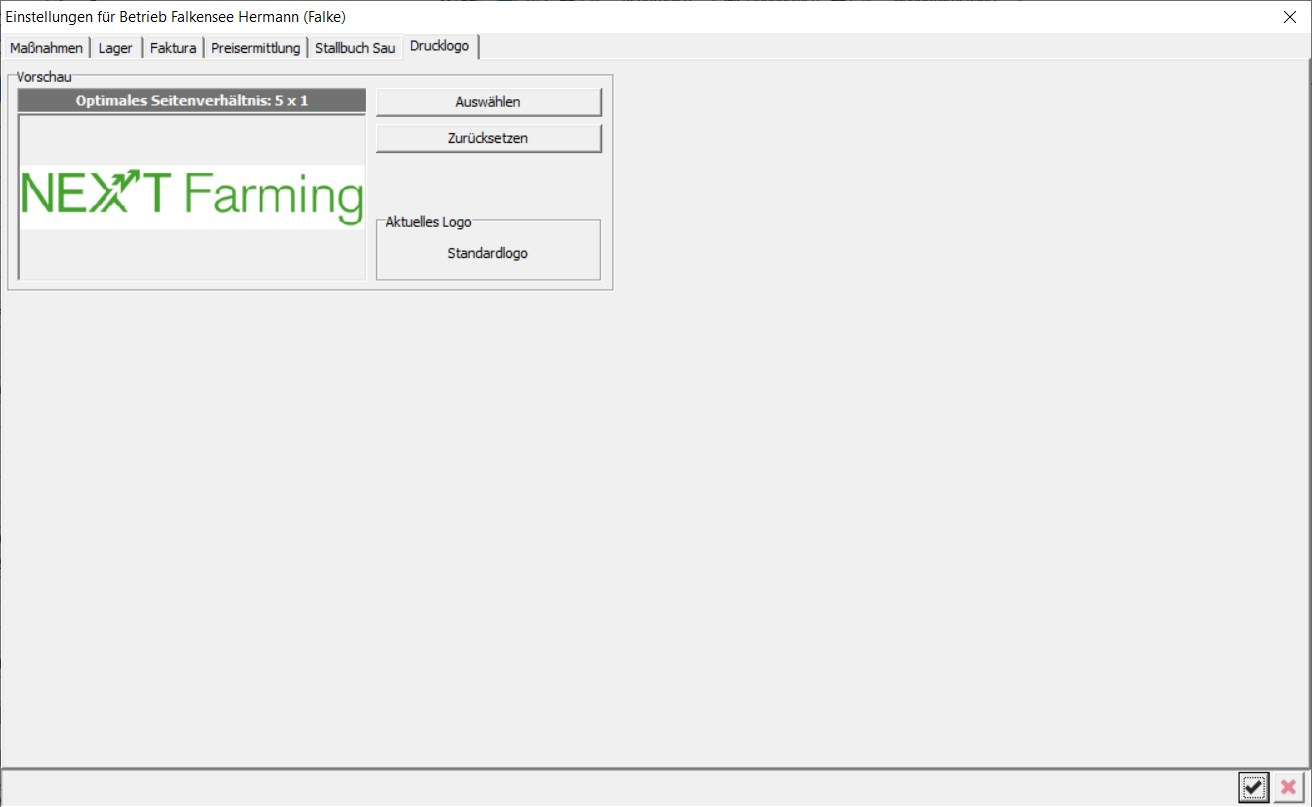
Task: Click Zurücksetzen to reset the logo
Action: pos(488,138)
